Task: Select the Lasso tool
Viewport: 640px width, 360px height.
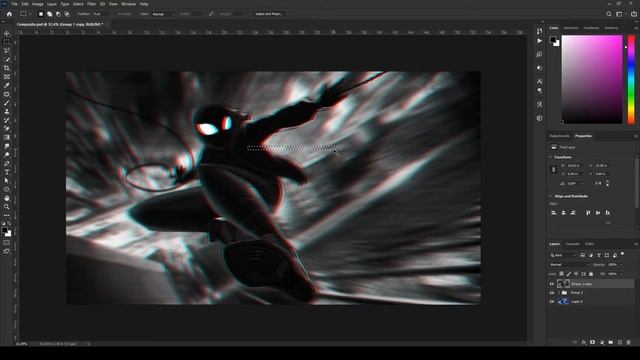Action: pos(7,51)
